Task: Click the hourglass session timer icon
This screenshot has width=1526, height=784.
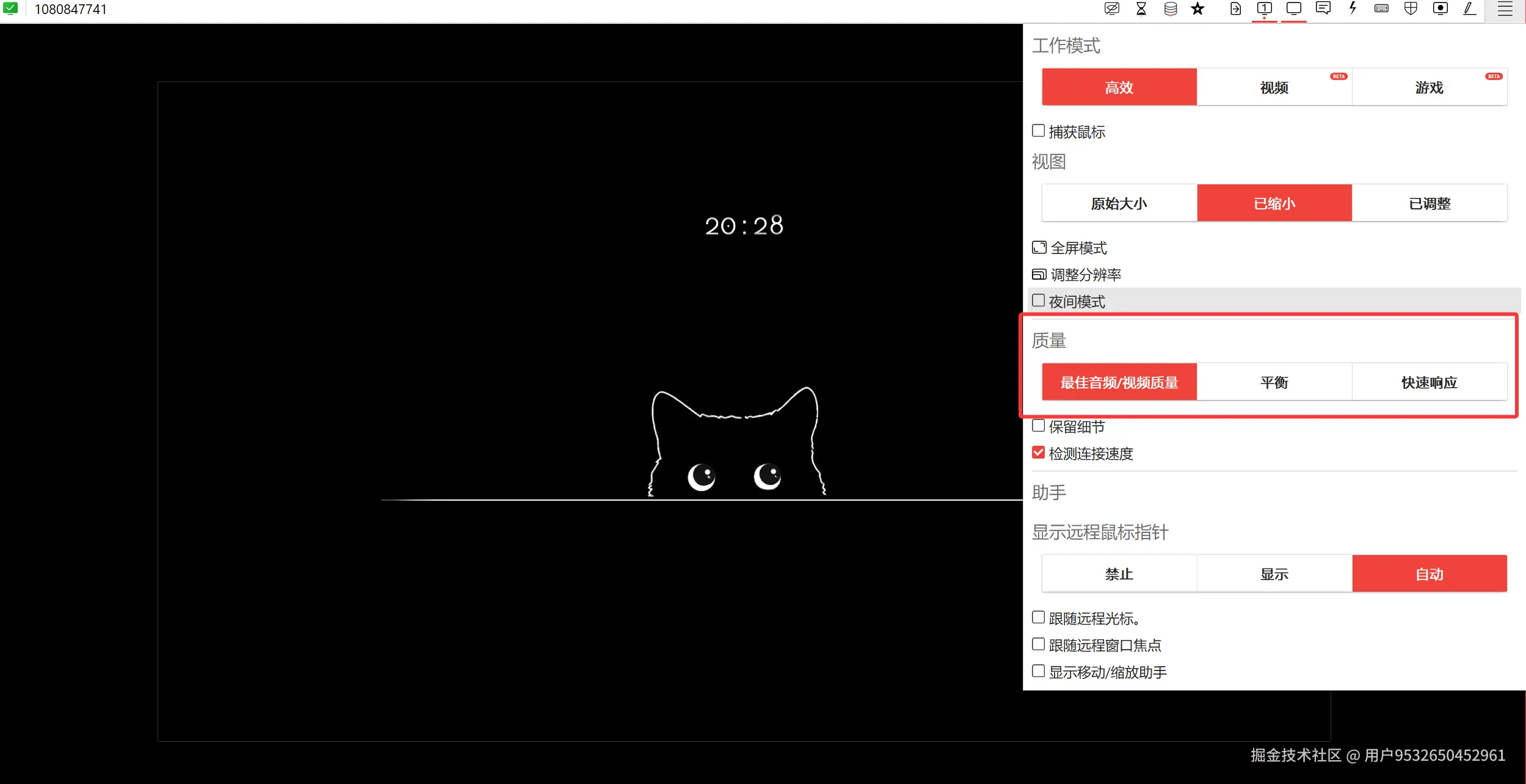Action: (1141, 9)
